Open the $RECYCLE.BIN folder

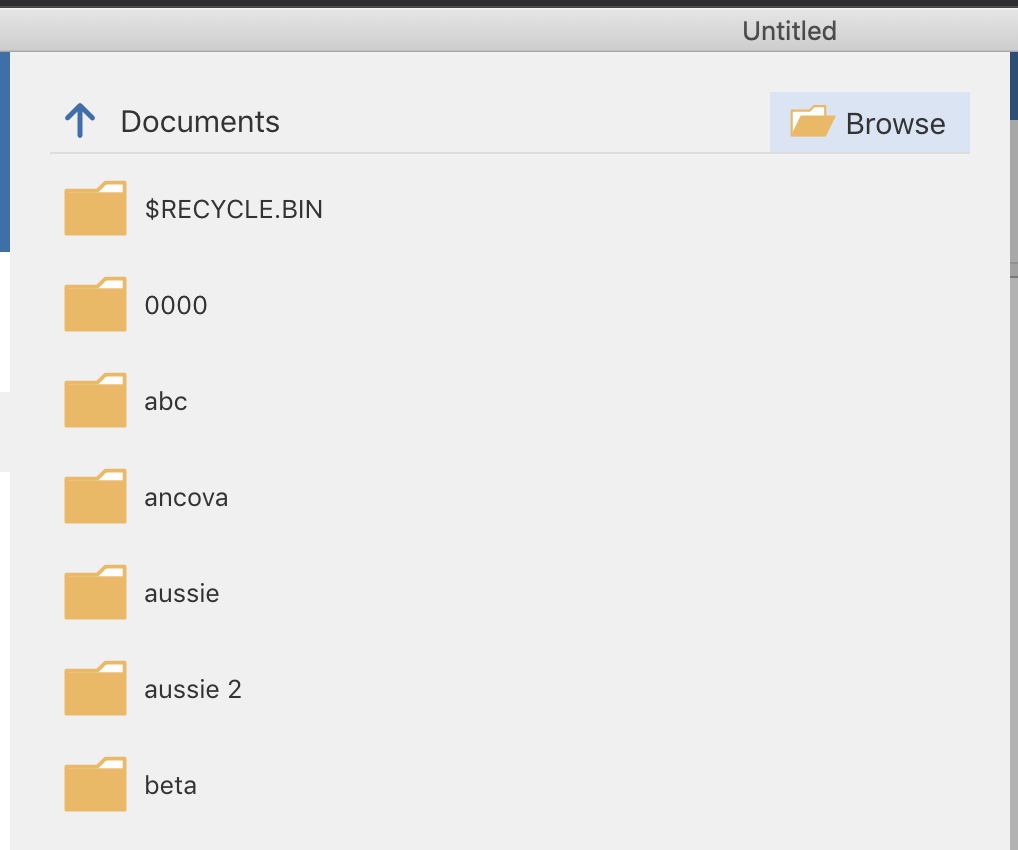235,208
